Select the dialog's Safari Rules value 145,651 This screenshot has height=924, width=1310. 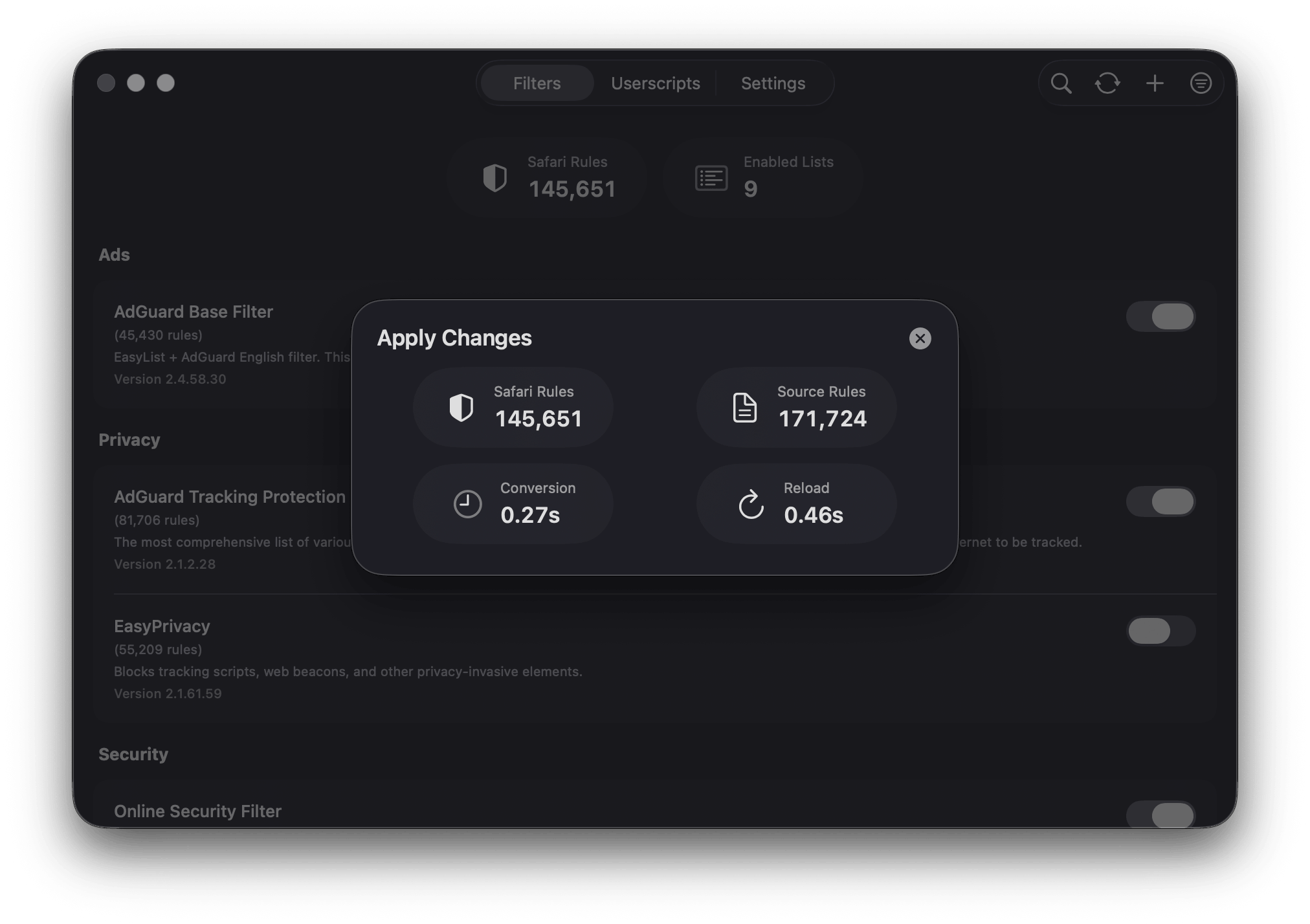539,419
